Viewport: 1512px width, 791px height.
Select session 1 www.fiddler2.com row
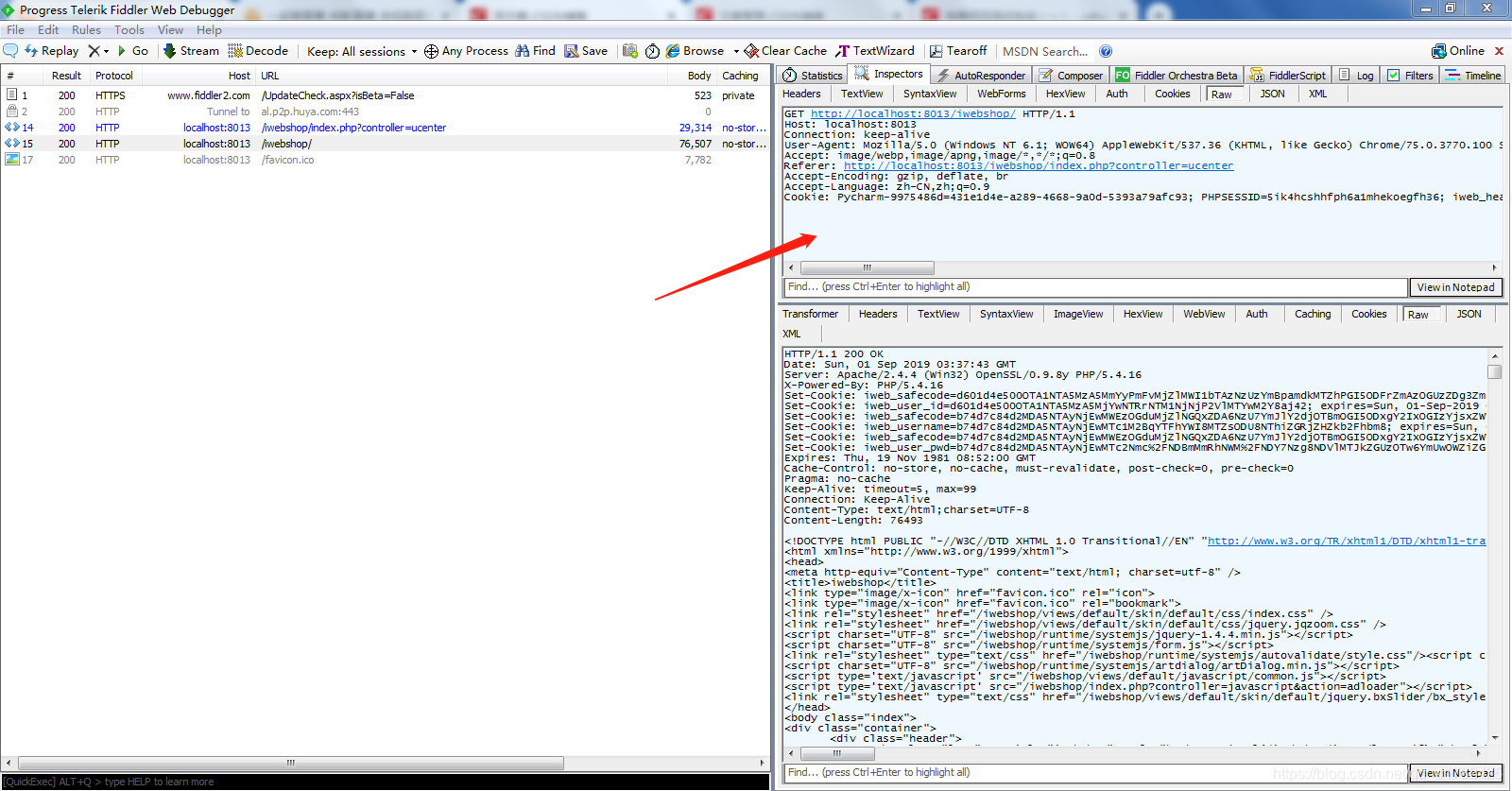[x=386, y=95]
